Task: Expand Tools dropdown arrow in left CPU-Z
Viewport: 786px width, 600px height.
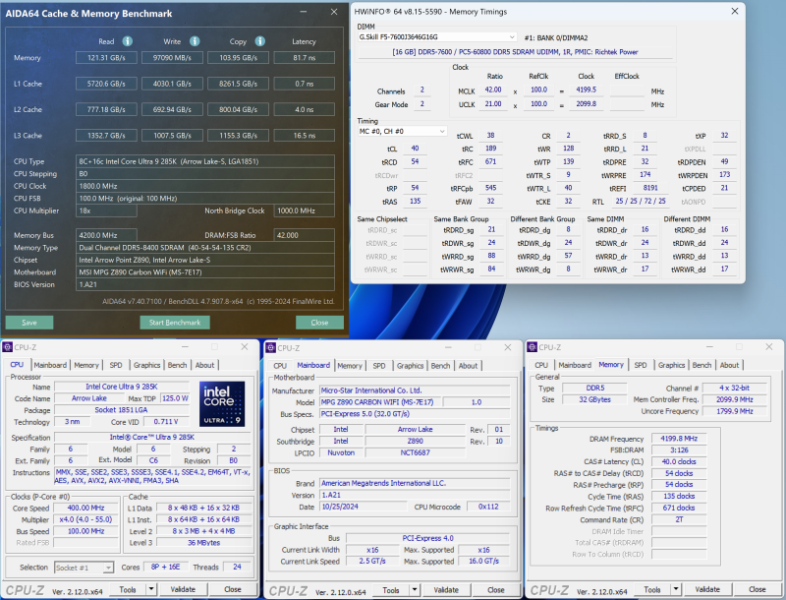Action: pyautogui.click(x=151, y=589)
